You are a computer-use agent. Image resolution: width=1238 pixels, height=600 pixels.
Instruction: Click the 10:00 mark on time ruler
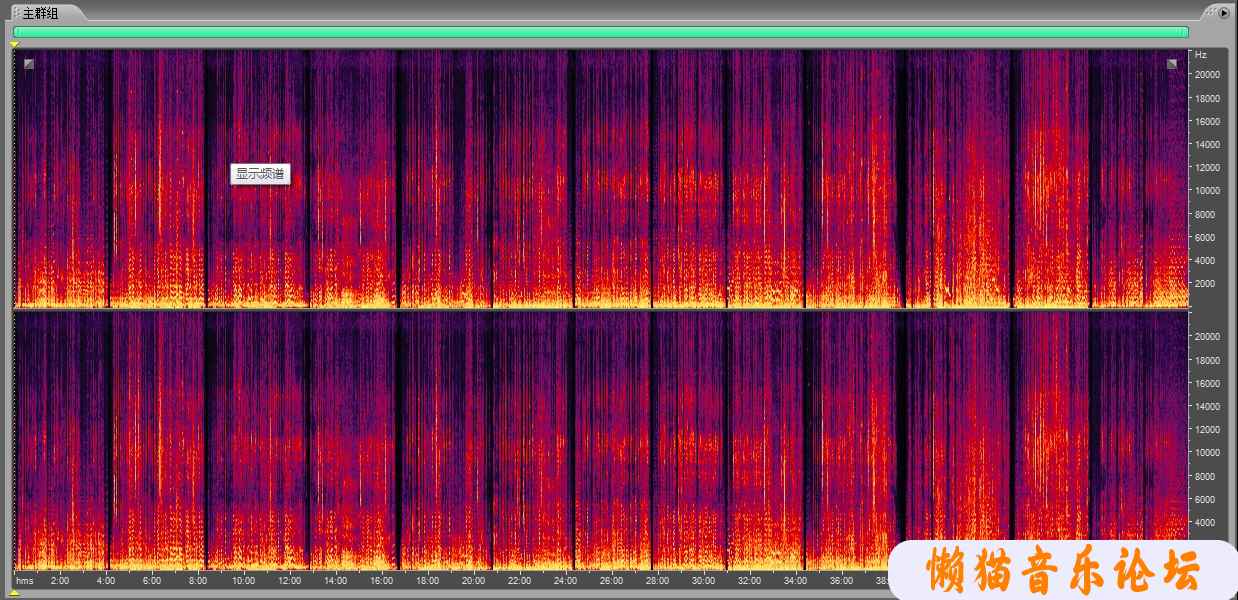[243, 580]
